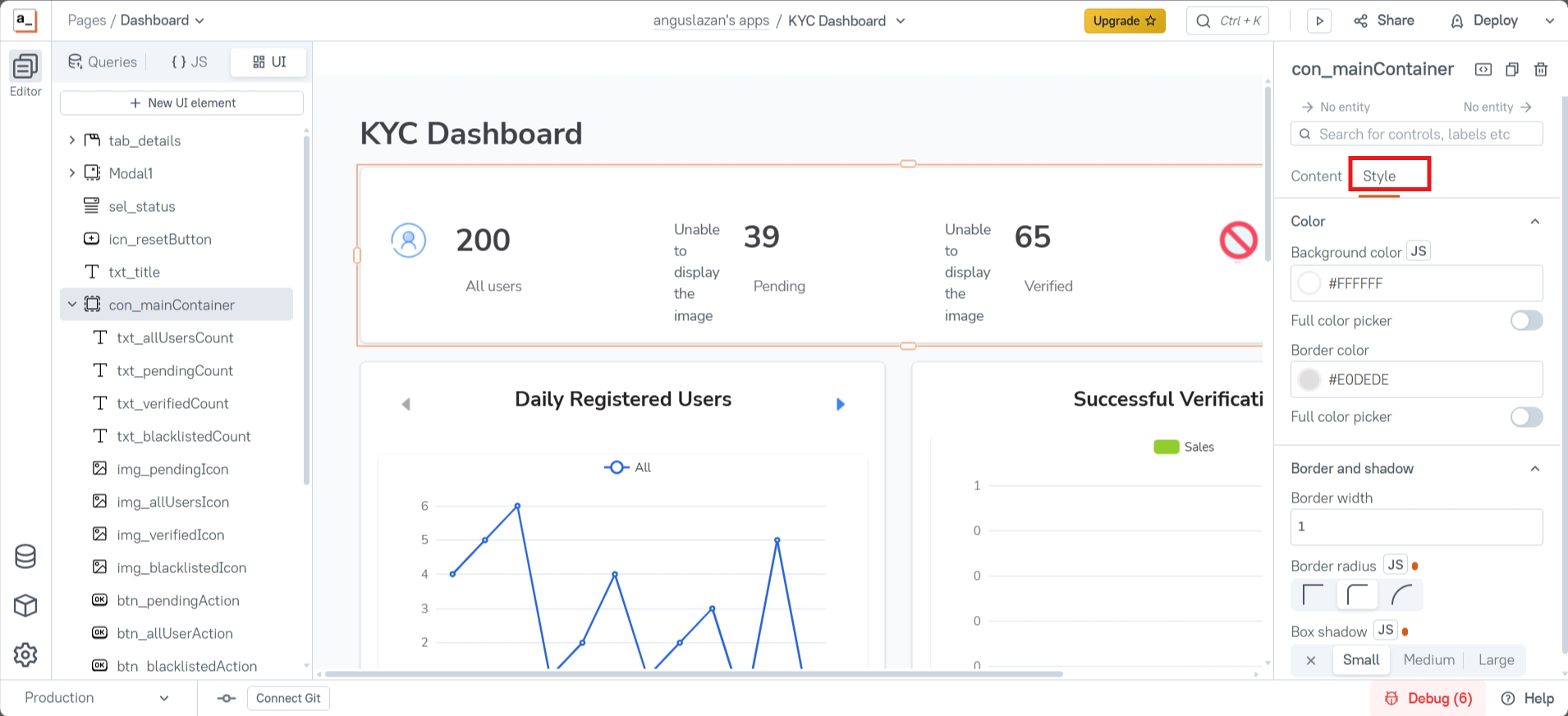Toggle JS for Background color

[x=1419, y=251]
